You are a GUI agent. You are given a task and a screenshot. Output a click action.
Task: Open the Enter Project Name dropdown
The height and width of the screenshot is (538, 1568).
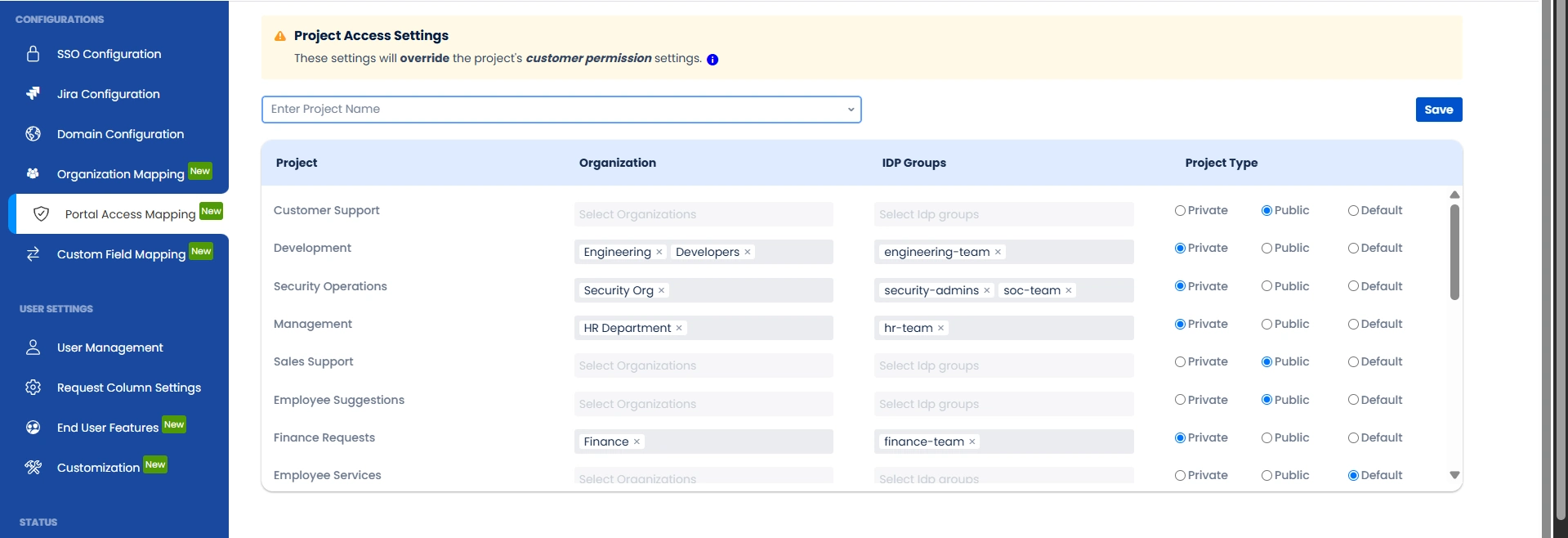561,110
